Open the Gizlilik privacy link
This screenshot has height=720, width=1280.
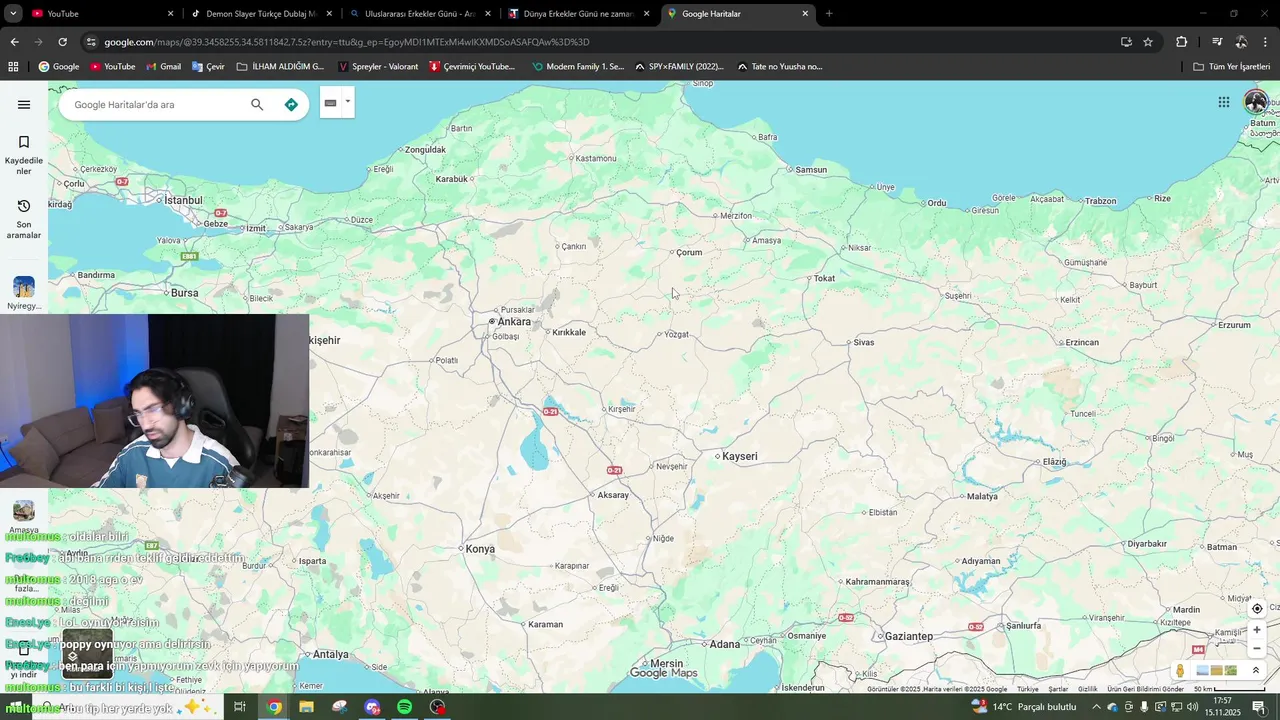click(1087, 689)
